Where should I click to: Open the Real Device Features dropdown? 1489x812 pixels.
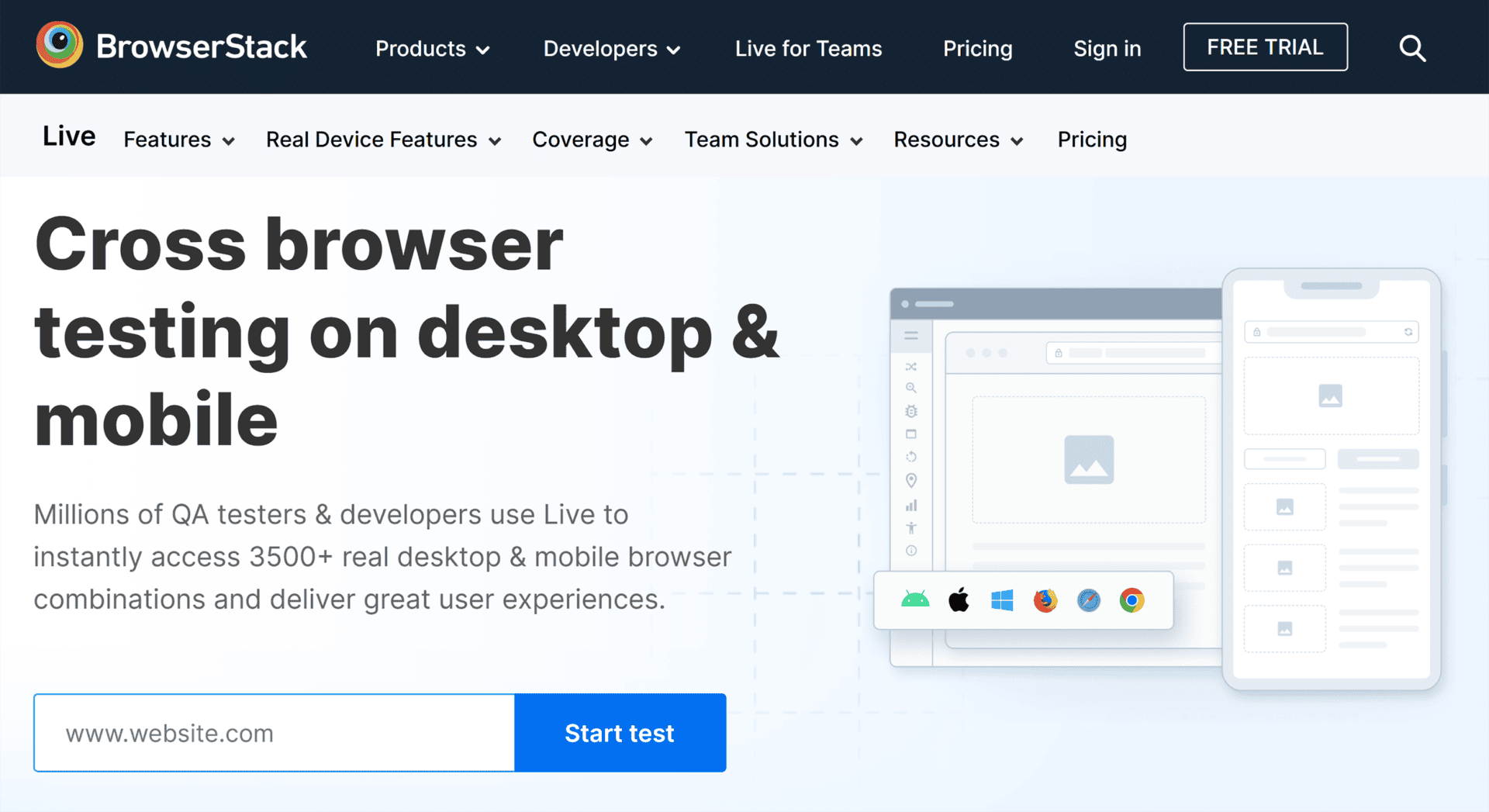[x=383, y=140]
